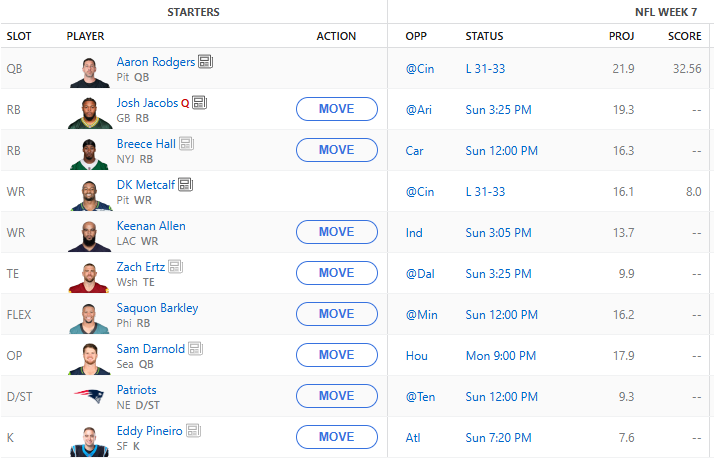Click Sam Darnold's headshot photo
Viewport: 714px width, 458px height.
[x=89, y=355]
